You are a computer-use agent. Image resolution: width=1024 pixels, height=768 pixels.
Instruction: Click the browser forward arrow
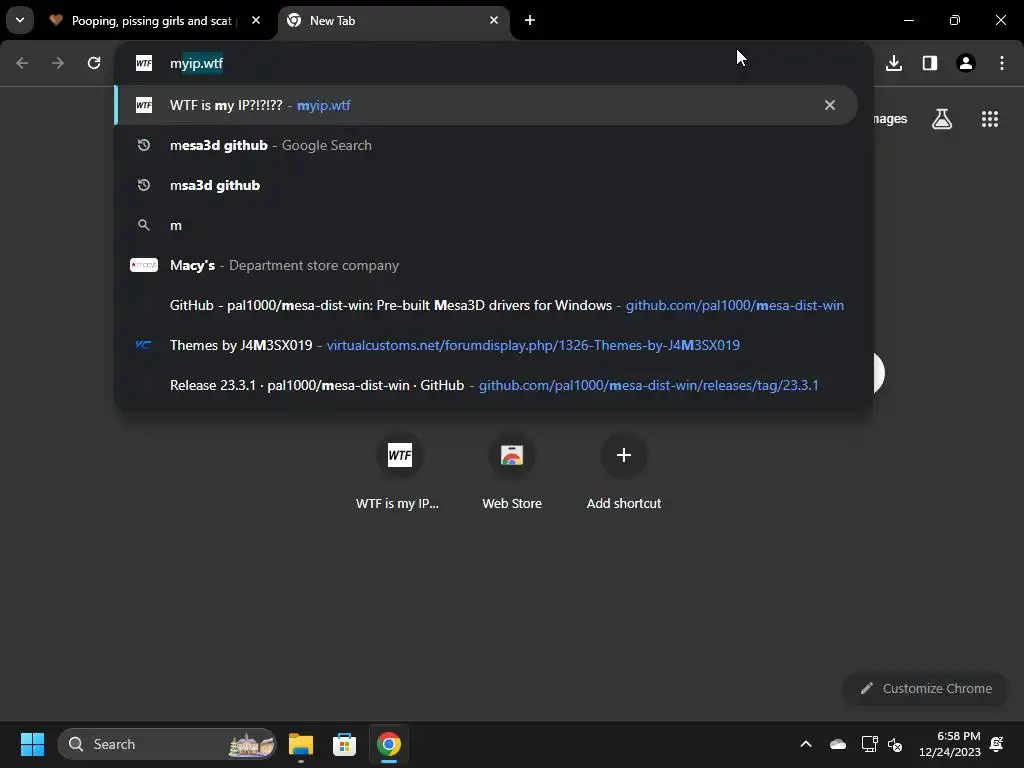[57, 63]
